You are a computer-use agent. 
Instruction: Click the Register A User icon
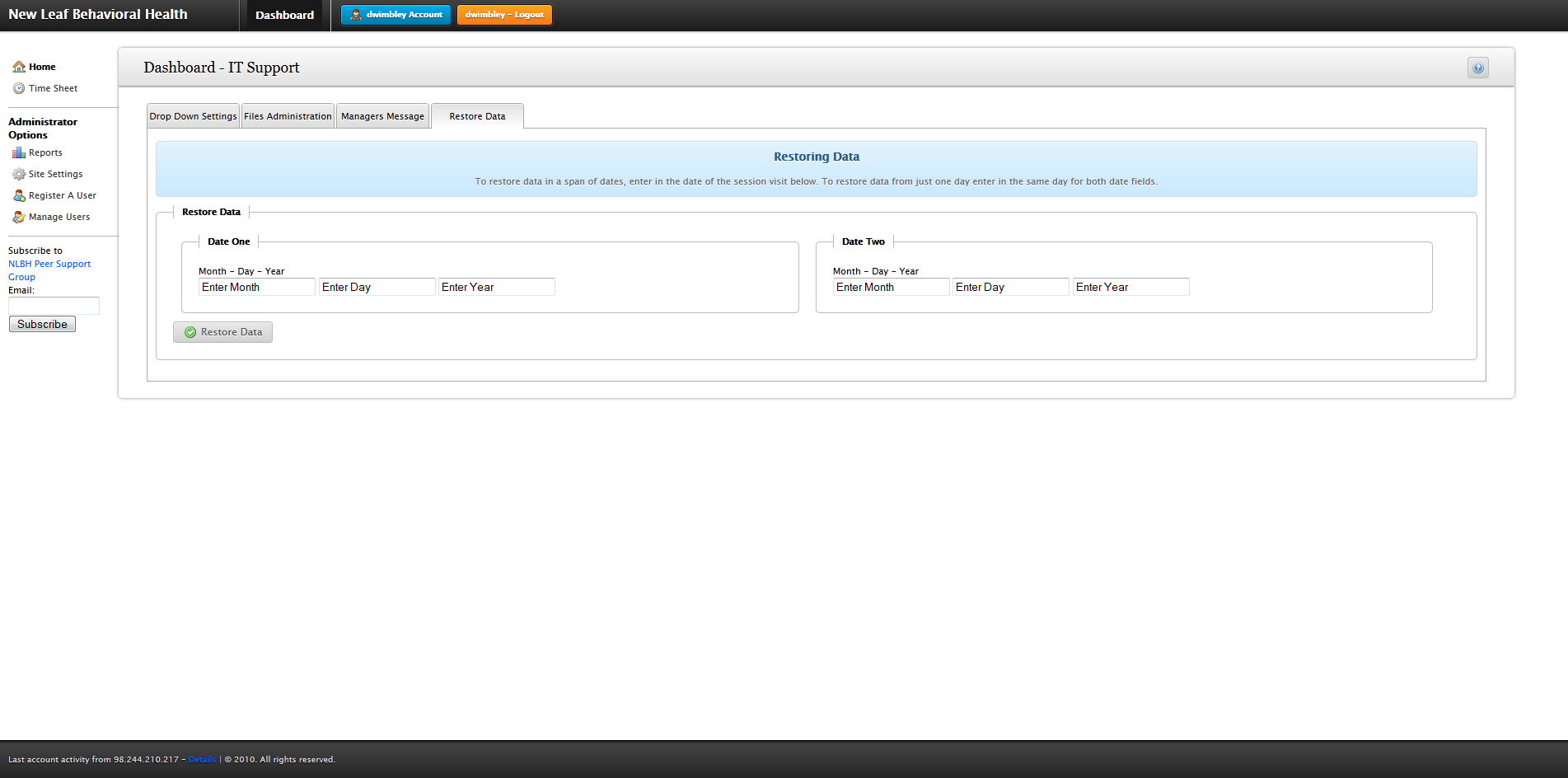pyautogui.click(x=18, y=195)
